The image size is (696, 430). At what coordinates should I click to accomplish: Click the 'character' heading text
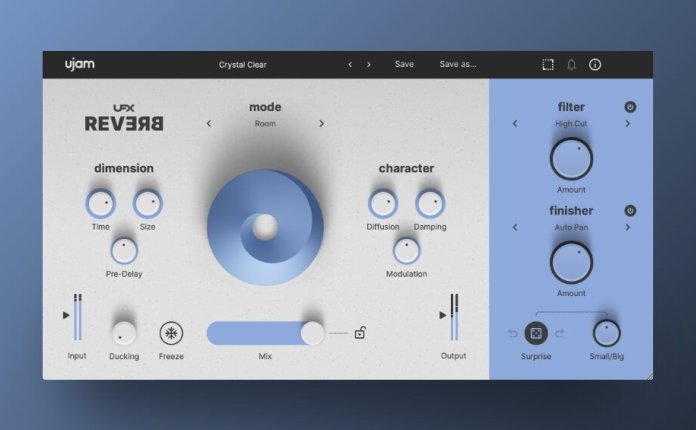(406, 168)
